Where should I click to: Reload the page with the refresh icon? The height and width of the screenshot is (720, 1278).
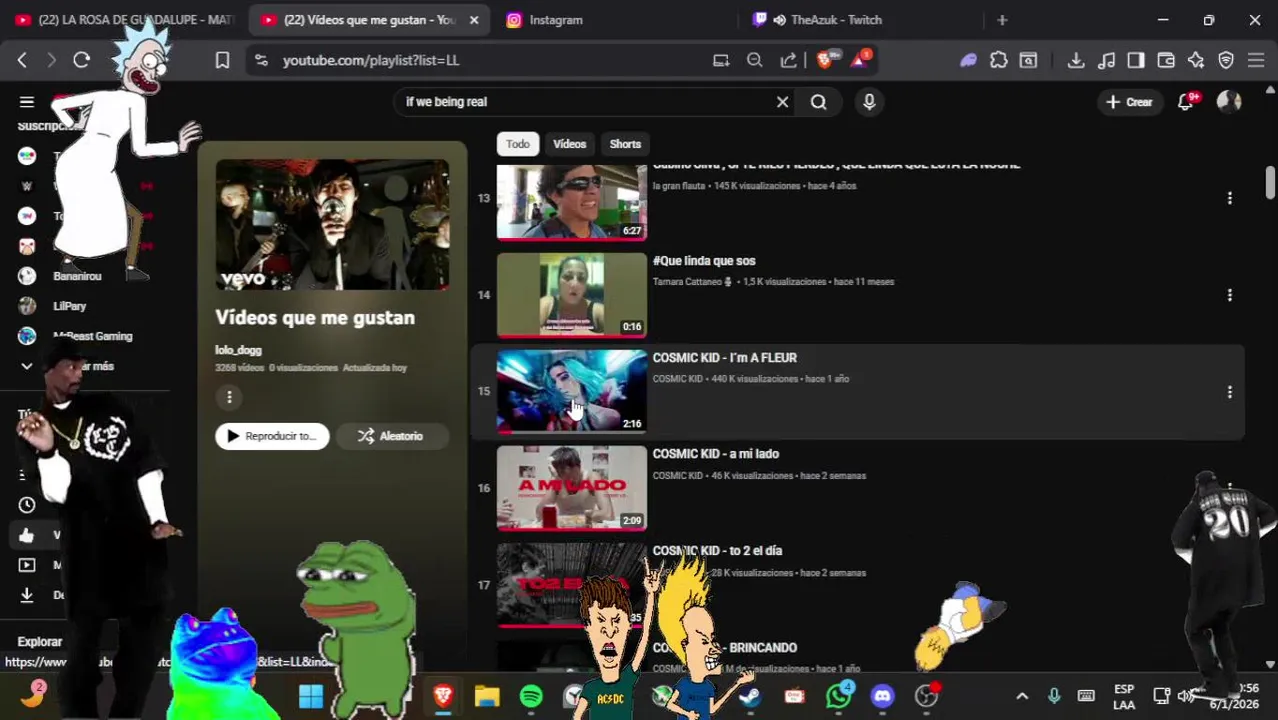pyautogui.click(x=82, y=60)
